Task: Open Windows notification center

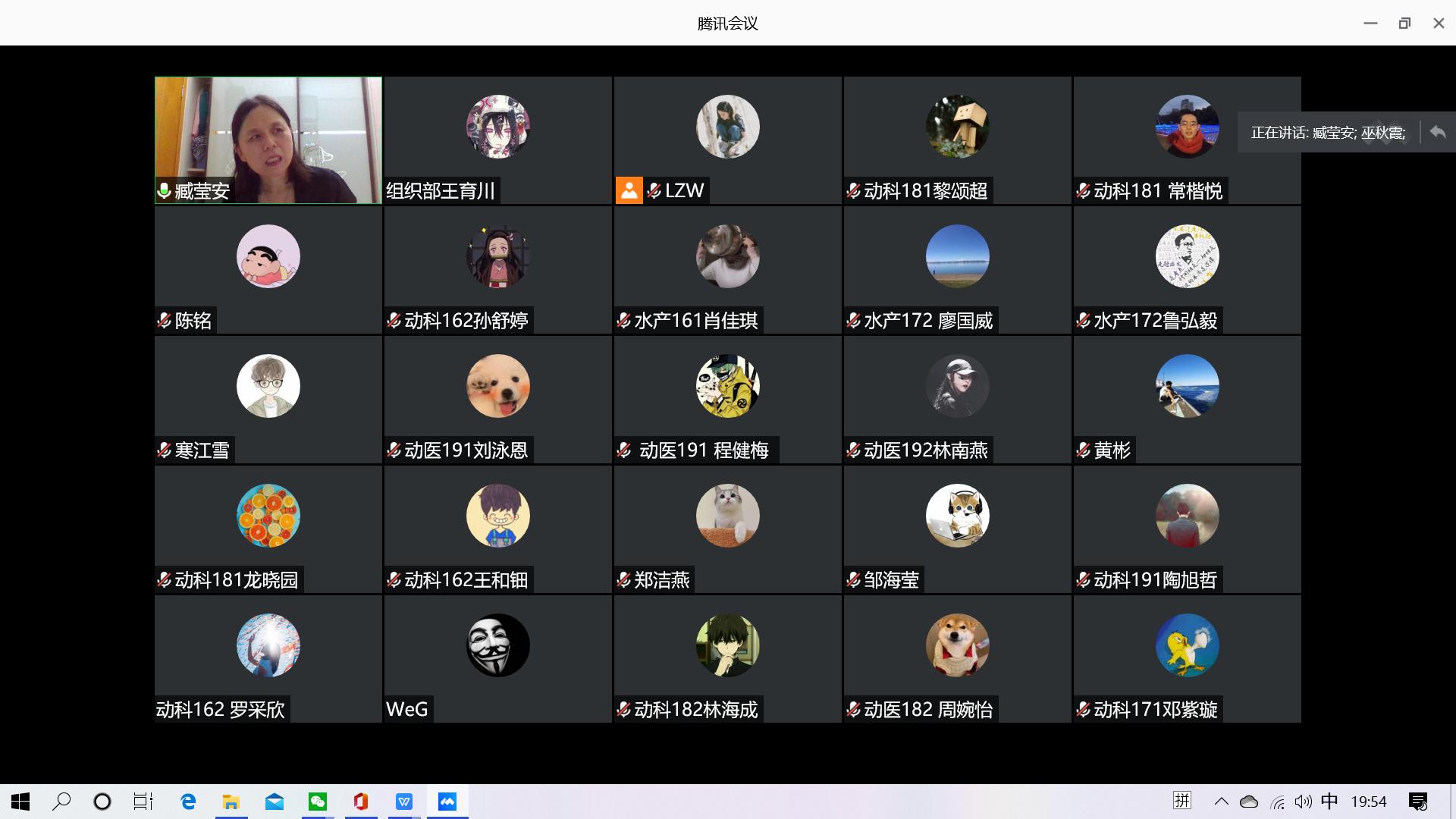Action: (1417, 802)
